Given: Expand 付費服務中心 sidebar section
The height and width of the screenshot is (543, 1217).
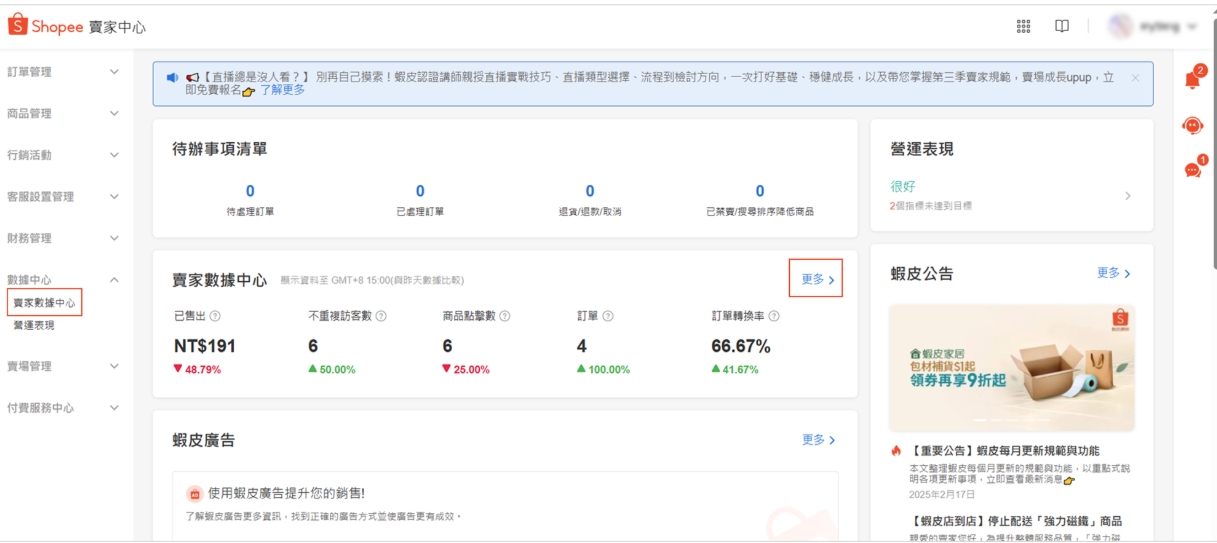Looking at the screenshot, I should (67, 408).
